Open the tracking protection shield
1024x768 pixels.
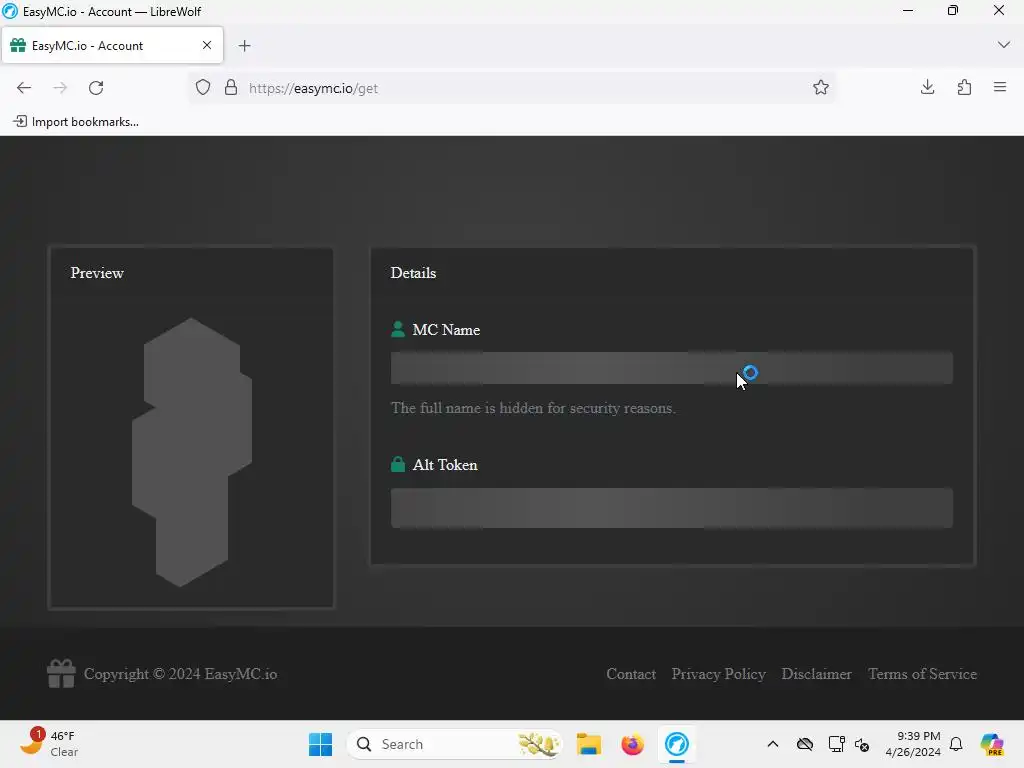pos(203,88)
